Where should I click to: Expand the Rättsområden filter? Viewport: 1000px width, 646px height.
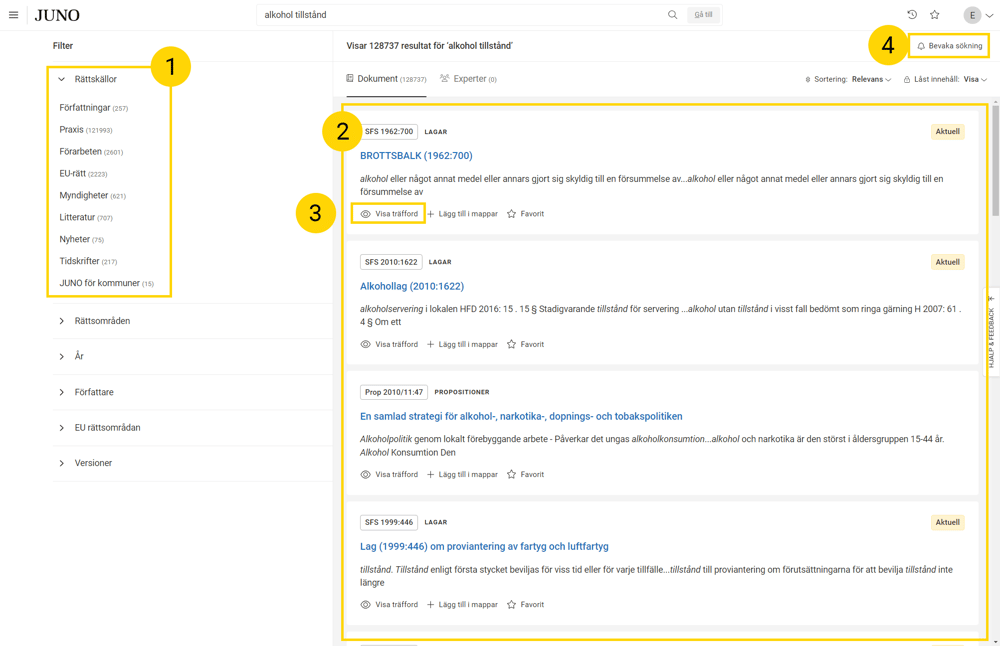(94, 321)
